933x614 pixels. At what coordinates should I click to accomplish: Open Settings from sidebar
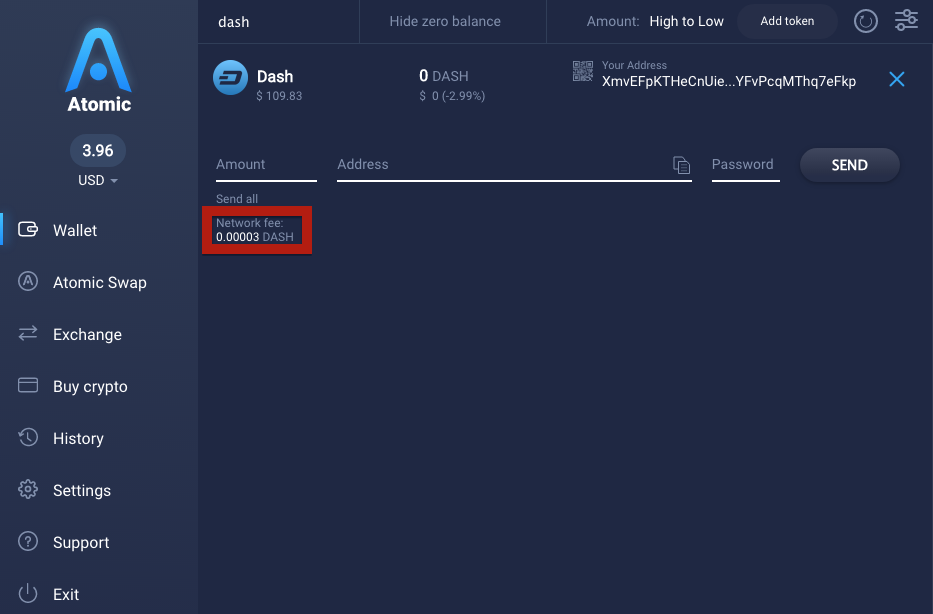[82, 490]
